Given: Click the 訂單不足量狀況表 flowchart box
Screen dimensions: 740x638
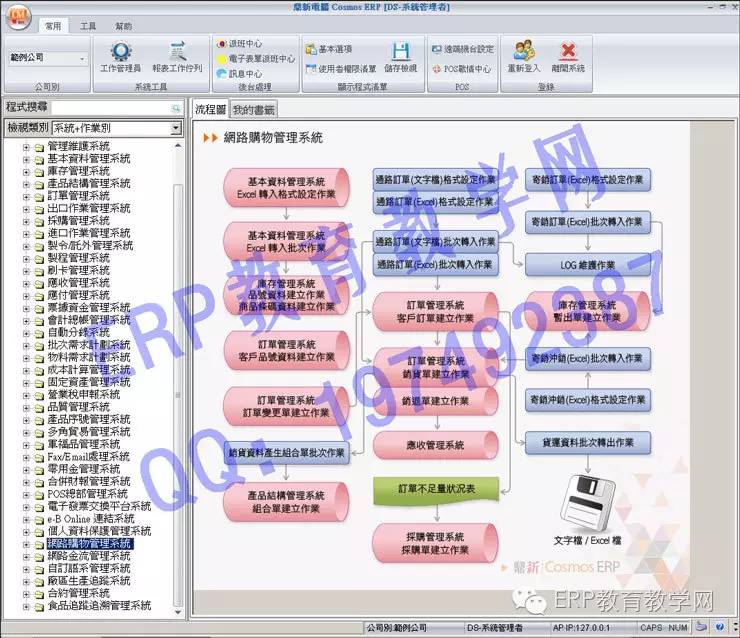Looking at the screenshot, I should tap(436, 489).
